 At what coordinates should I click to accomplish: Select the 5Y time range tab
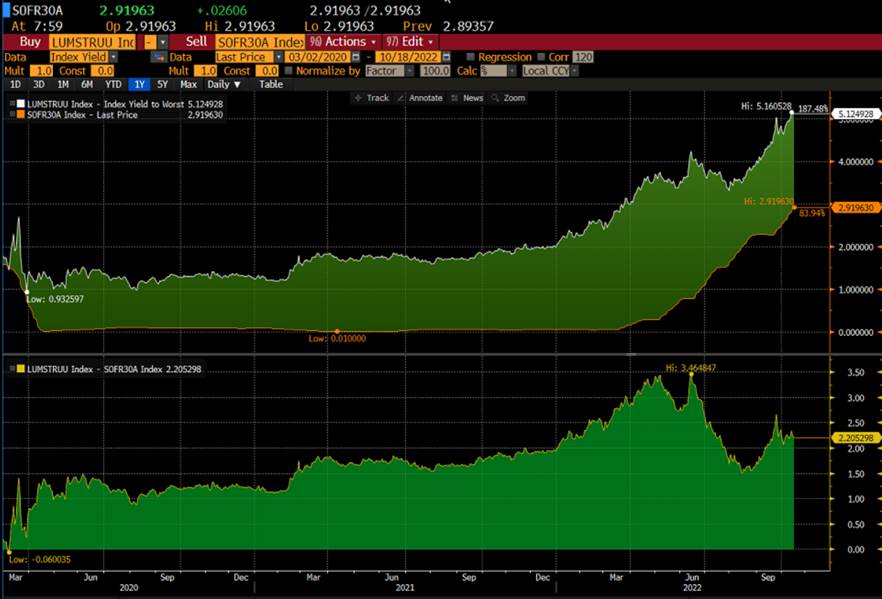[162, 85]
